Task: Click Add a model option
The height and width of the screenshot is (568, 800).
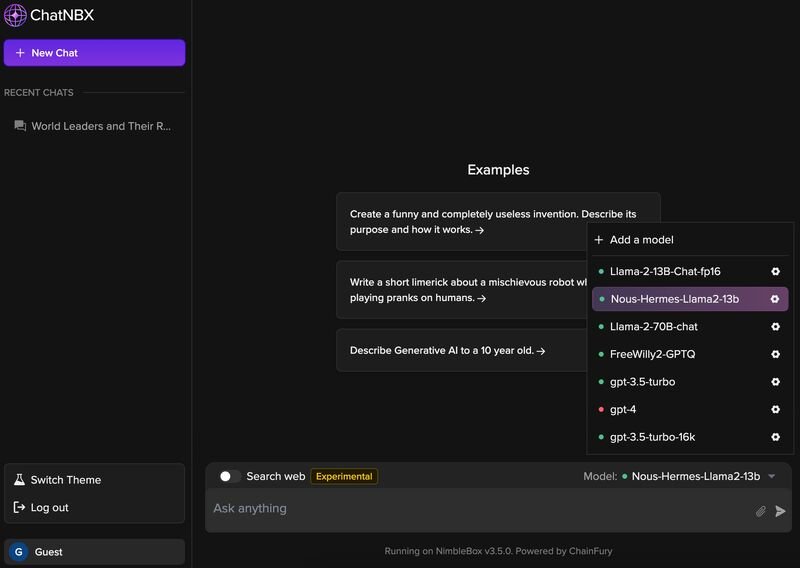Action: click(641, 240)
